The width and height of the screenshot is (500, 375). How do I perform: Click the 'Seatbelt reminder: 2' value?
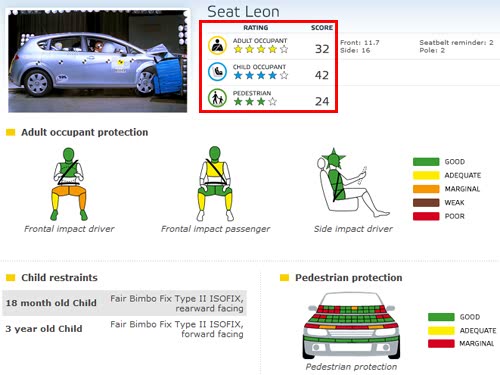[x=456, y=43]
